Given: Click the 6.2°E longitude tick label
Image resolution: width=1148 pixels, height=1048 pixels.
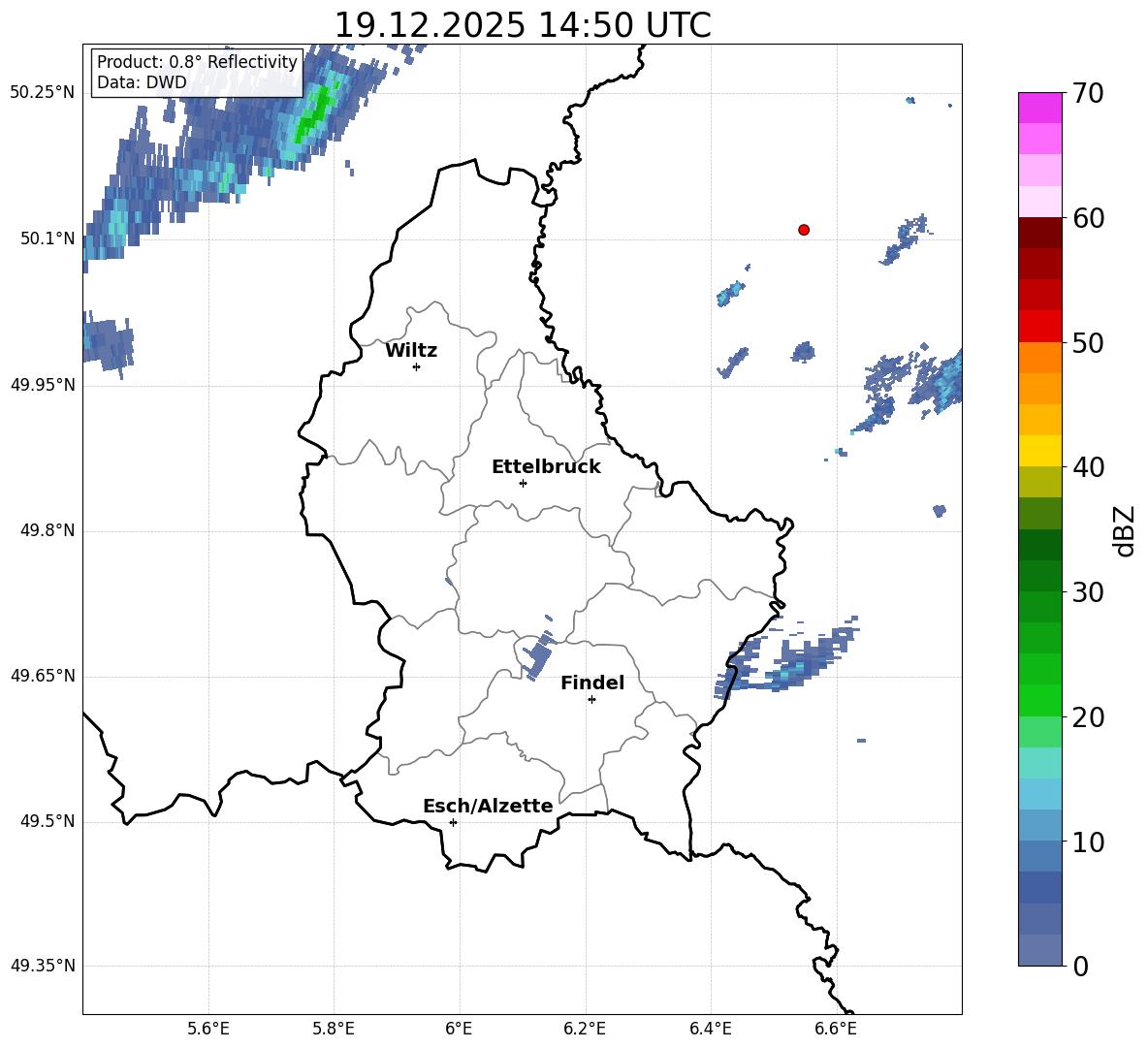Looking at the screenshot, I should pyautogui.click(x=585, y=1028).
